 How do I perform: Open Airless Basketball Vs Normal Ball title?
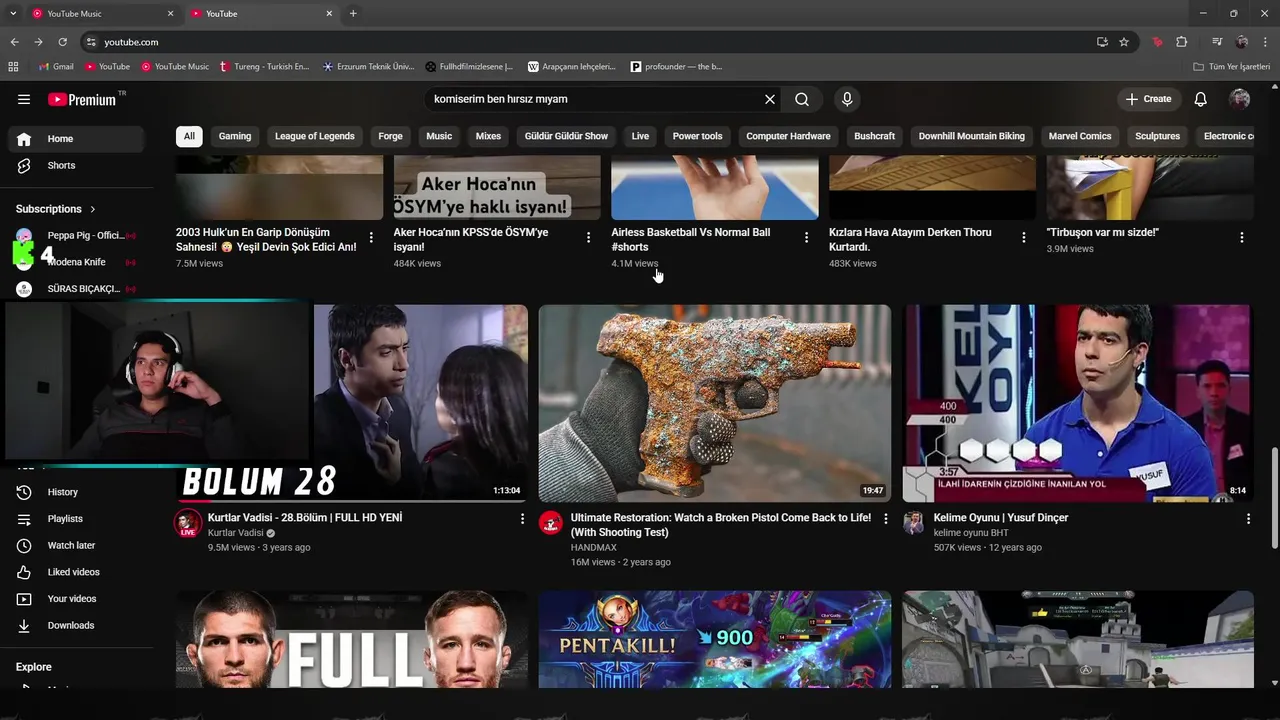point(691,239)
